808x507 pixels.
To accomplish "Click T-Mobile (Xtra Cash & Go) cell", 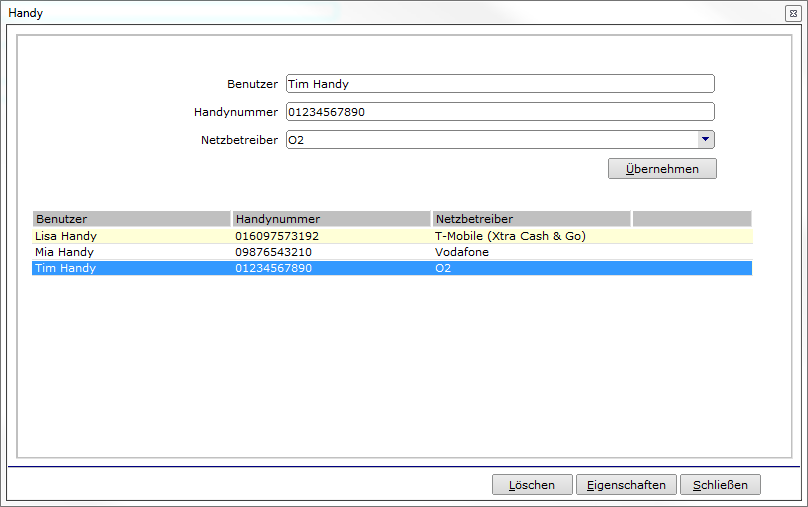I will (510, 236).
